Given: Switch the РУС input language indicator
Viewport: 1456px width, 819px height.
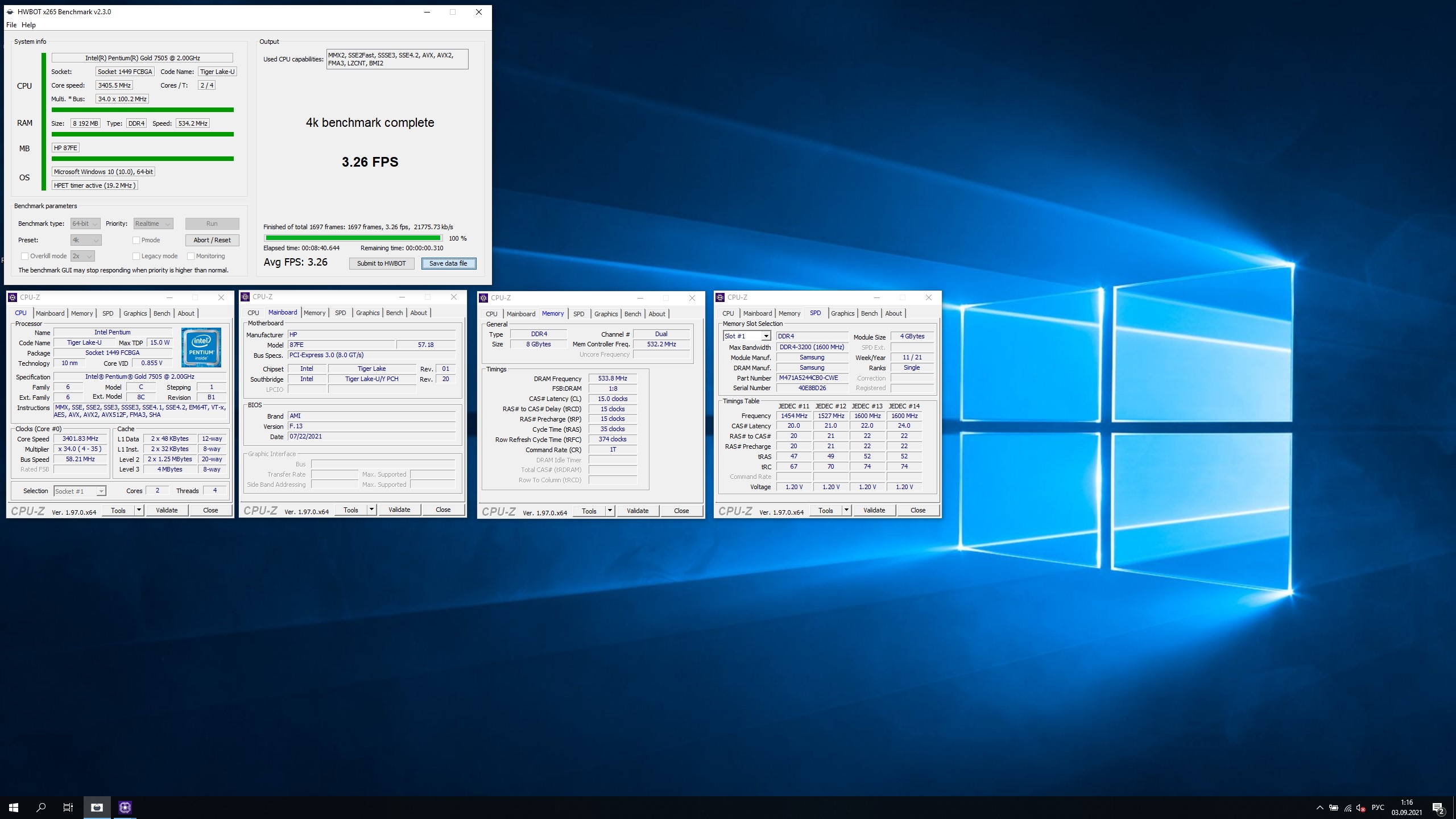Looking at the screenshot, I should click(1378, 808).
